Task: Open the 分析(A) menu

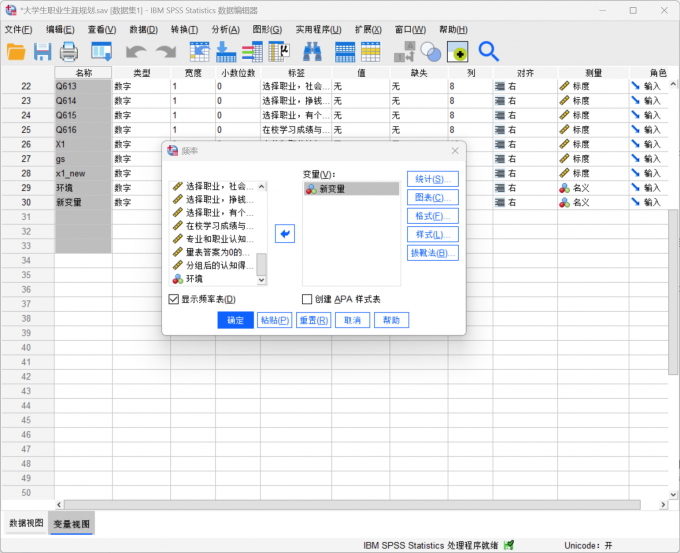Action: 226,30
